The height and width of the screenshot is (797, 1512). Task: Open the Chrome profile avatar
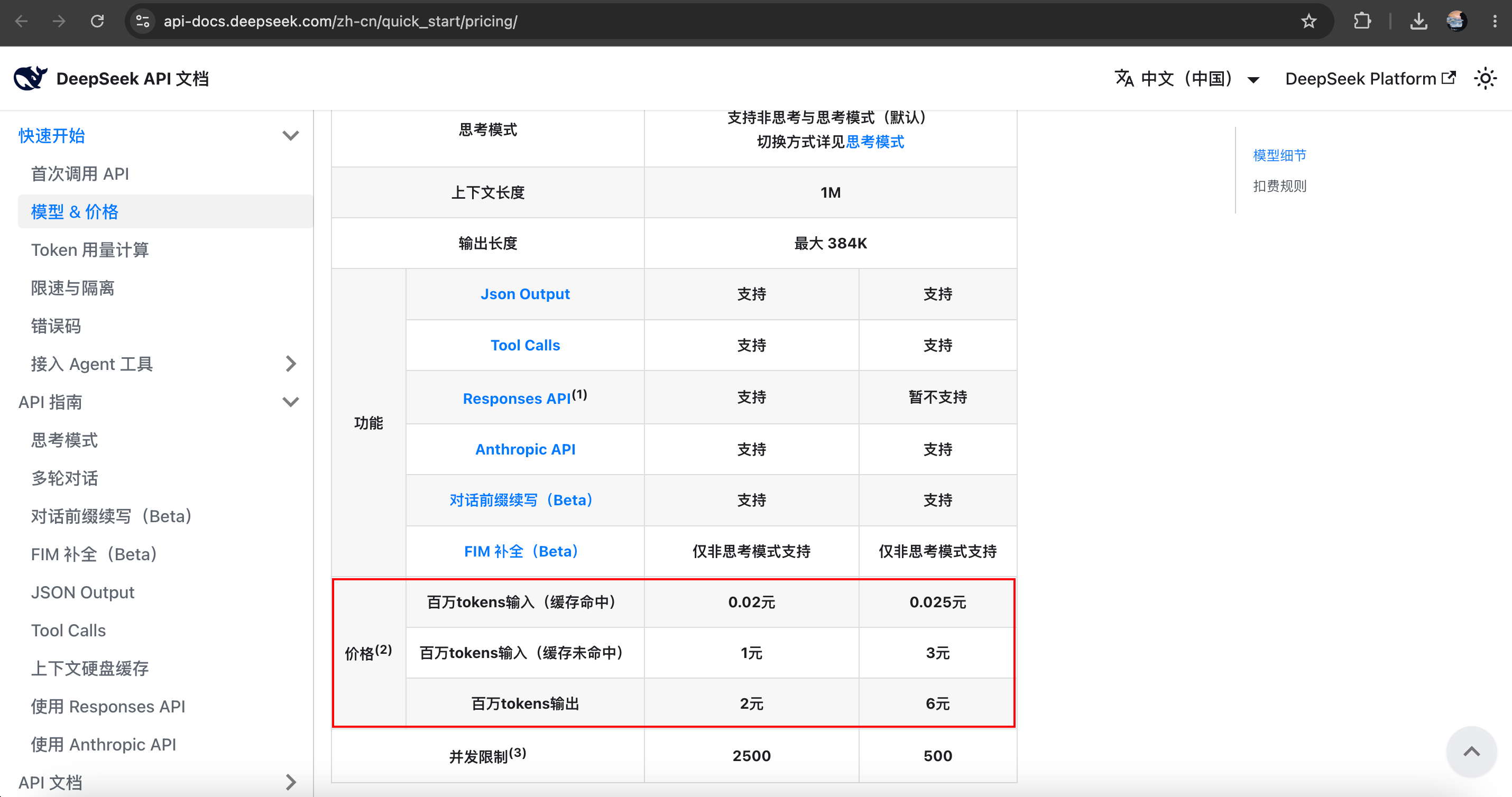coord(1456,22)
